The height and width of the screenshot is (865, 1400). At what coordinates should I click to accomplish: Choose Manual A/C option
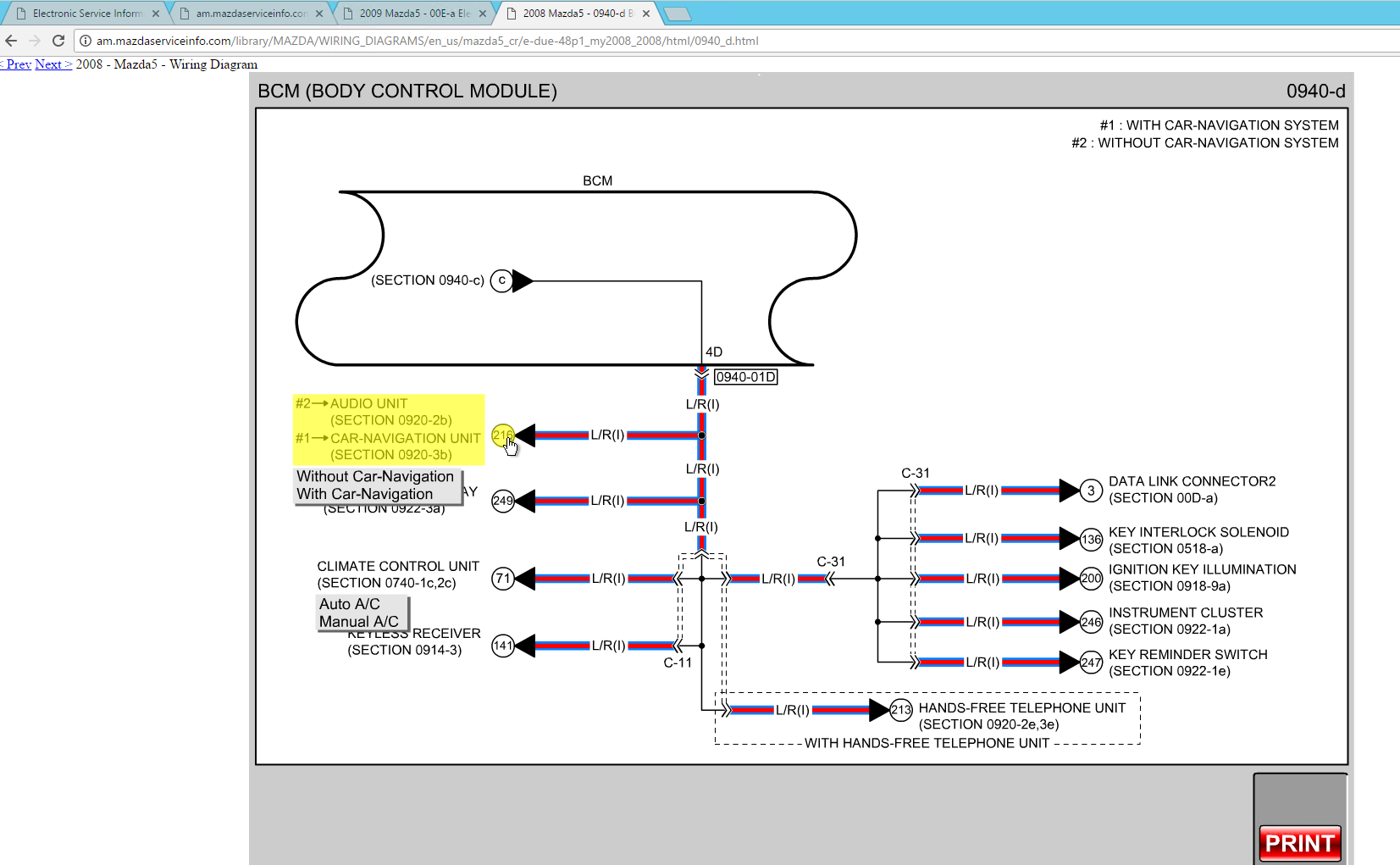[359, 621]
